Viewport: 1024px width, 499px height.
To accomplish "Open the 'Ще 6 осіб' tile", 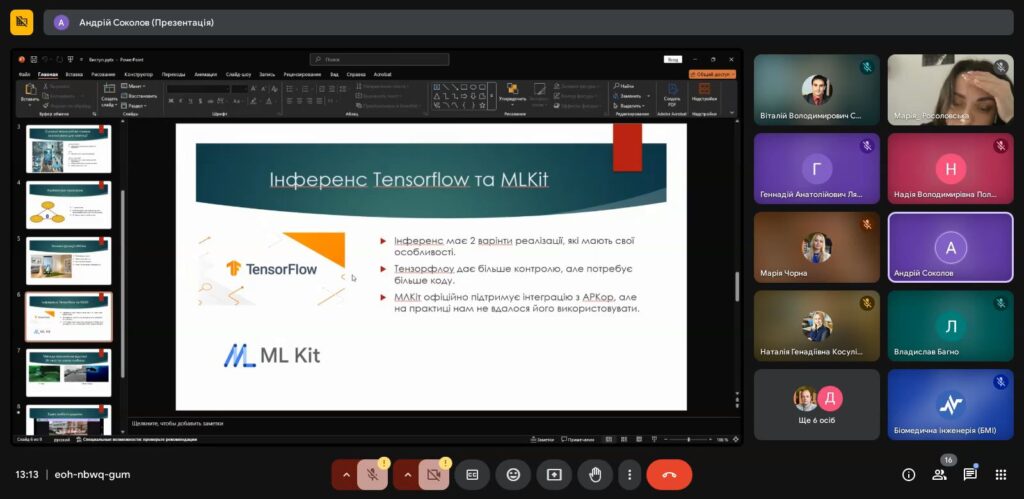I will pos(816,404).
